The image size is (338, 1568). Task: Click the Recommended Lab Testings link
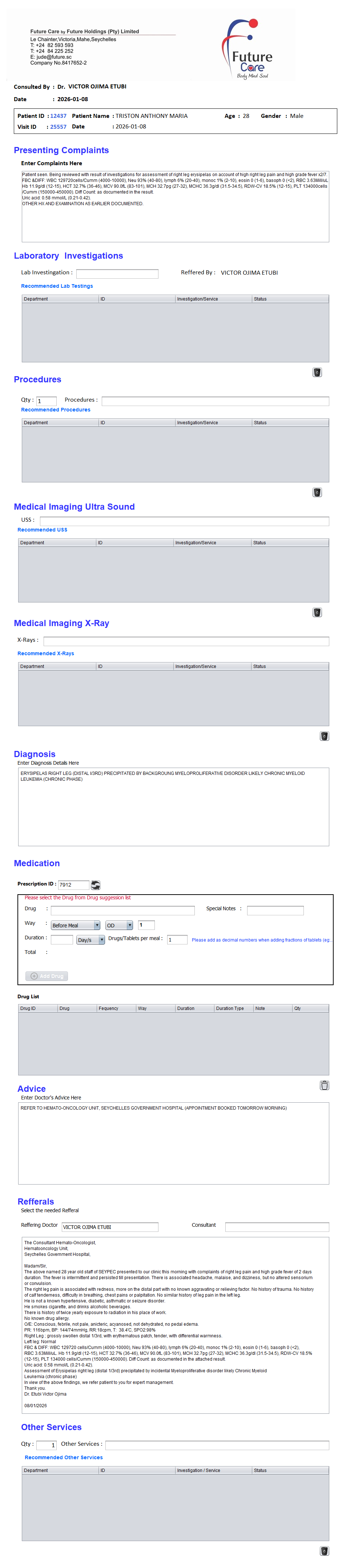point(57,286)
